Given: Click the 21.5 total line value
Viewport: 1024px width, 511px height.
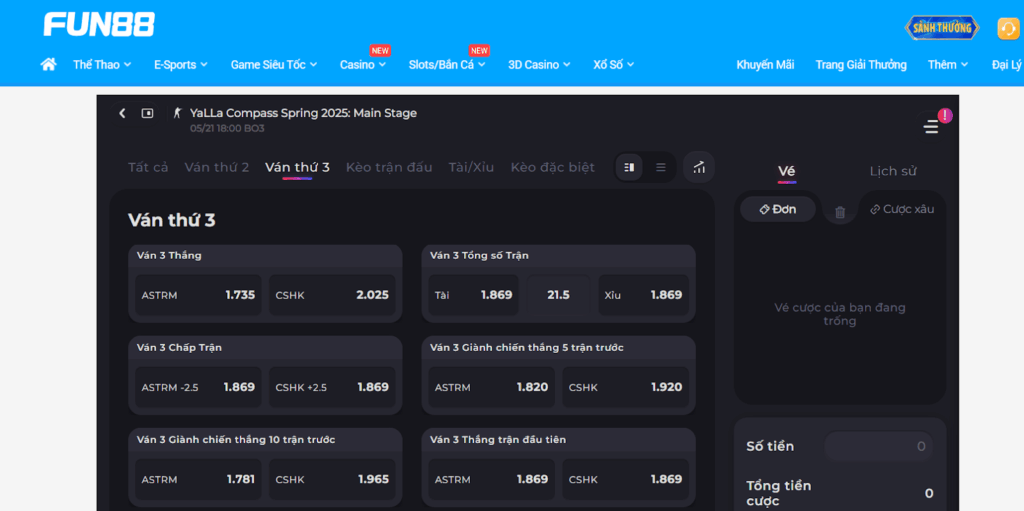Looking at the screenshot, I should click(558, 295).
